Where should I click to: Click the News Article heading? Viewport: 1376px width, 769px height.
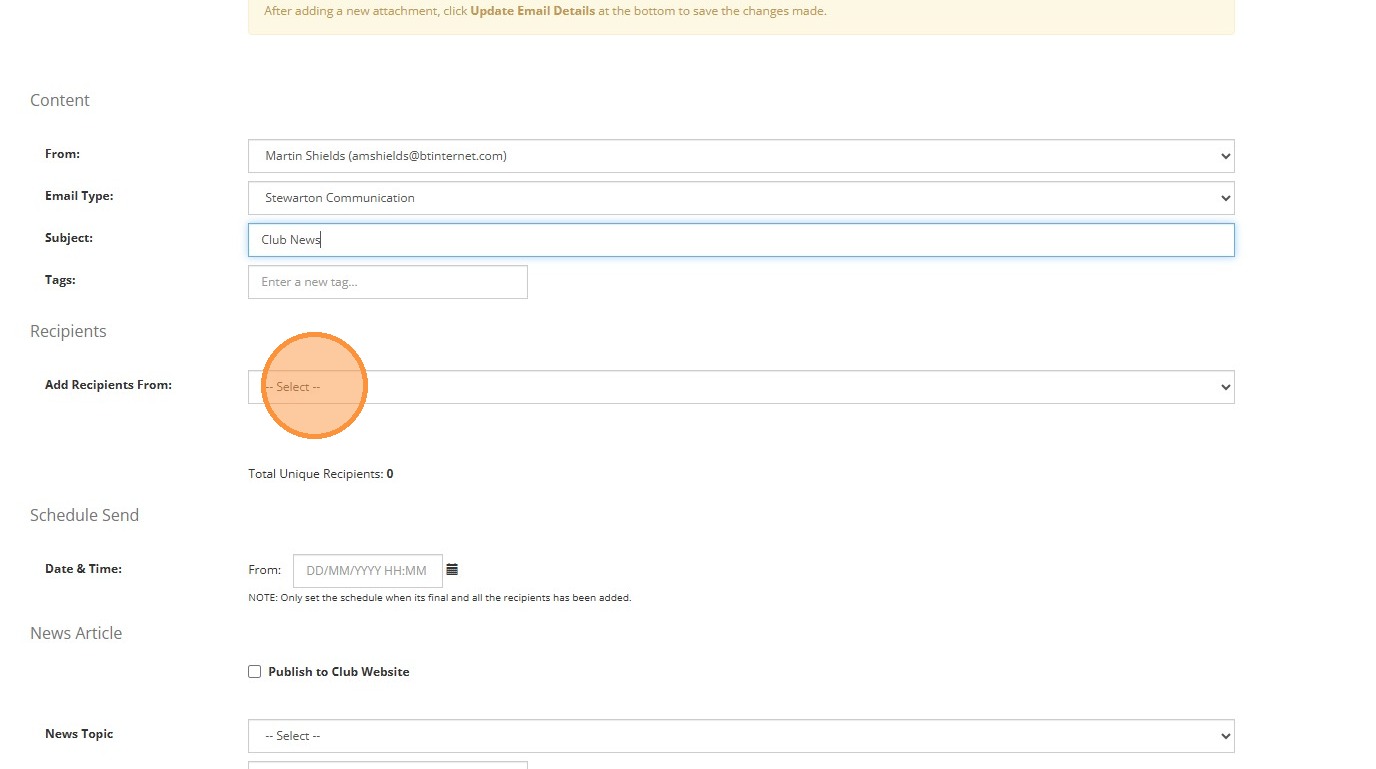76,633
